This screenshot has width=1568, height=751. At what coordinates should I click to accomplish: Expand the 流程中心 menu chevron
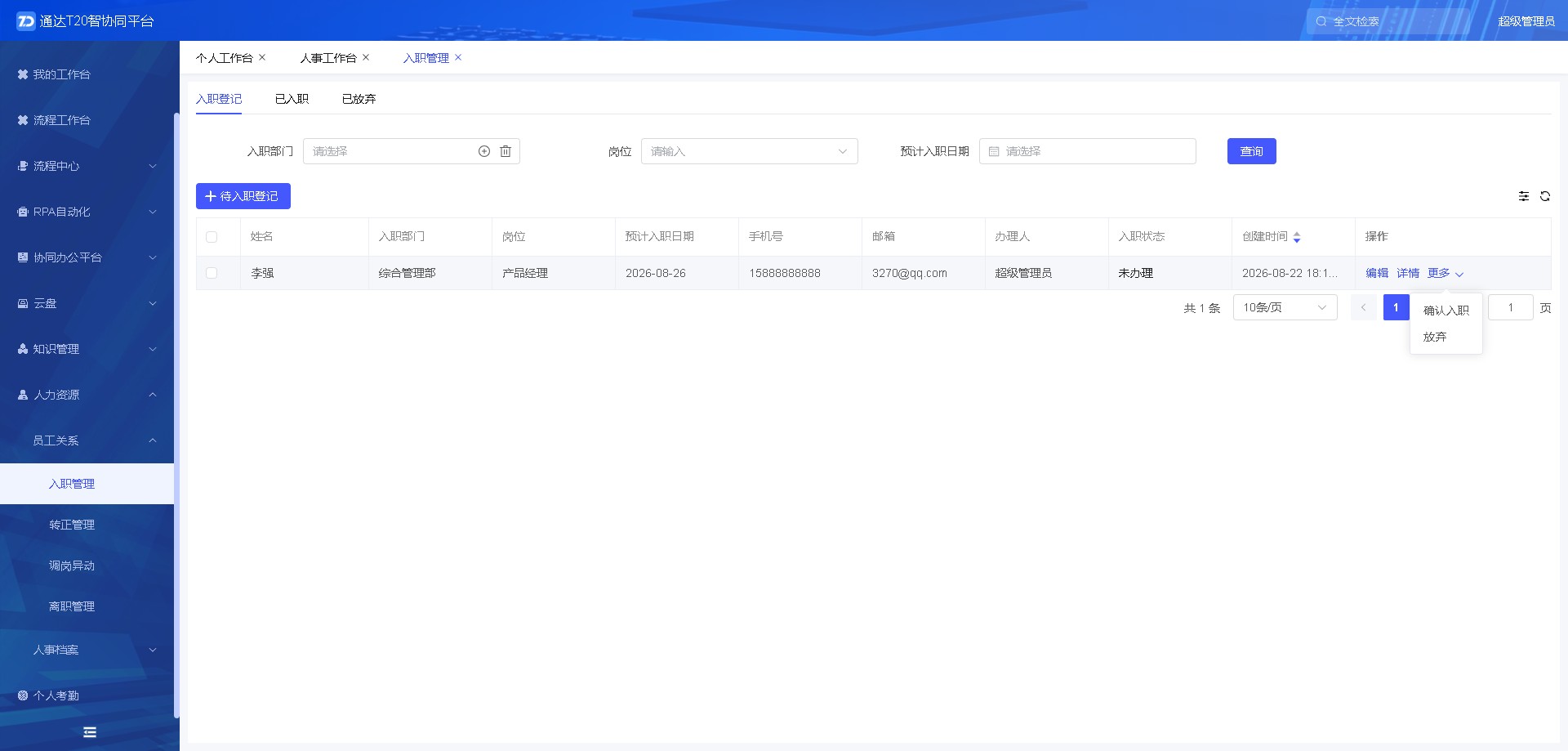click(x=153, y=166)
